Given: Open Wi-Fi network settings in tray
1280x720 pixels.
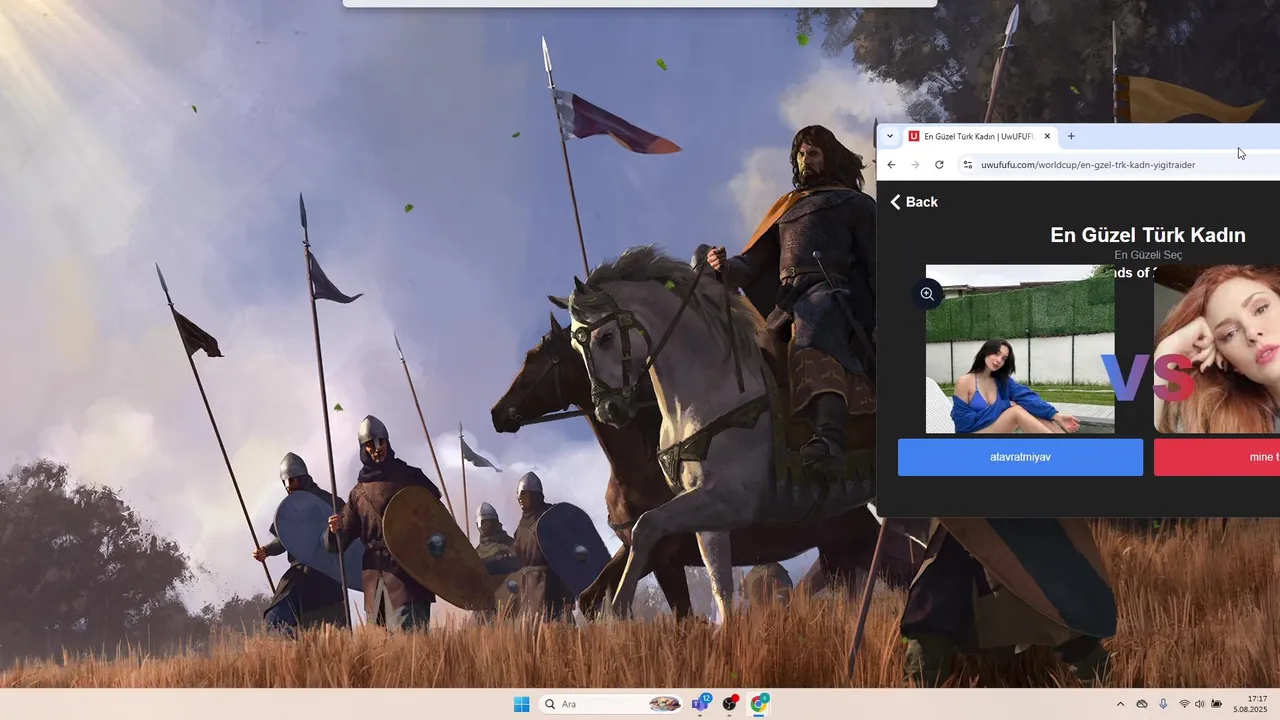Looking at the screenshot, I should point(1184,704).
